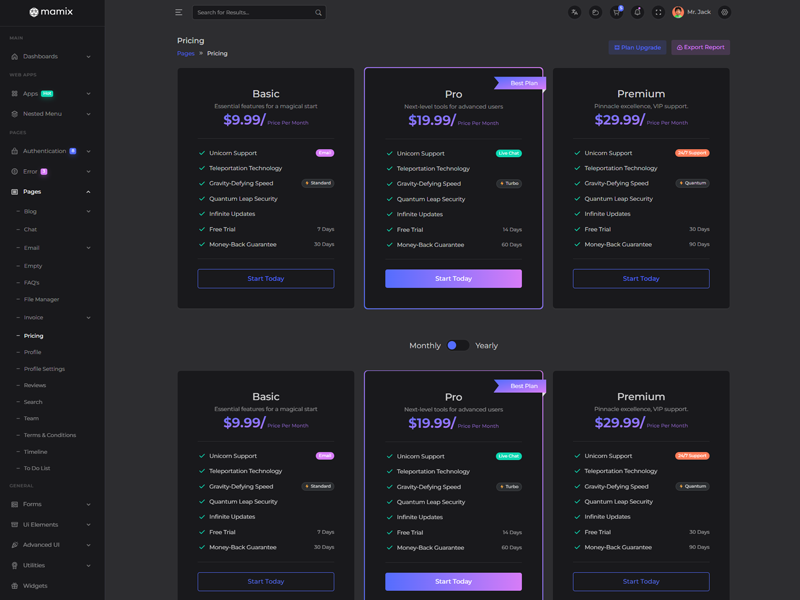This screenshot has height=600, width=800.
Task: Click the Search for Results field
Action: pos(250,13)
